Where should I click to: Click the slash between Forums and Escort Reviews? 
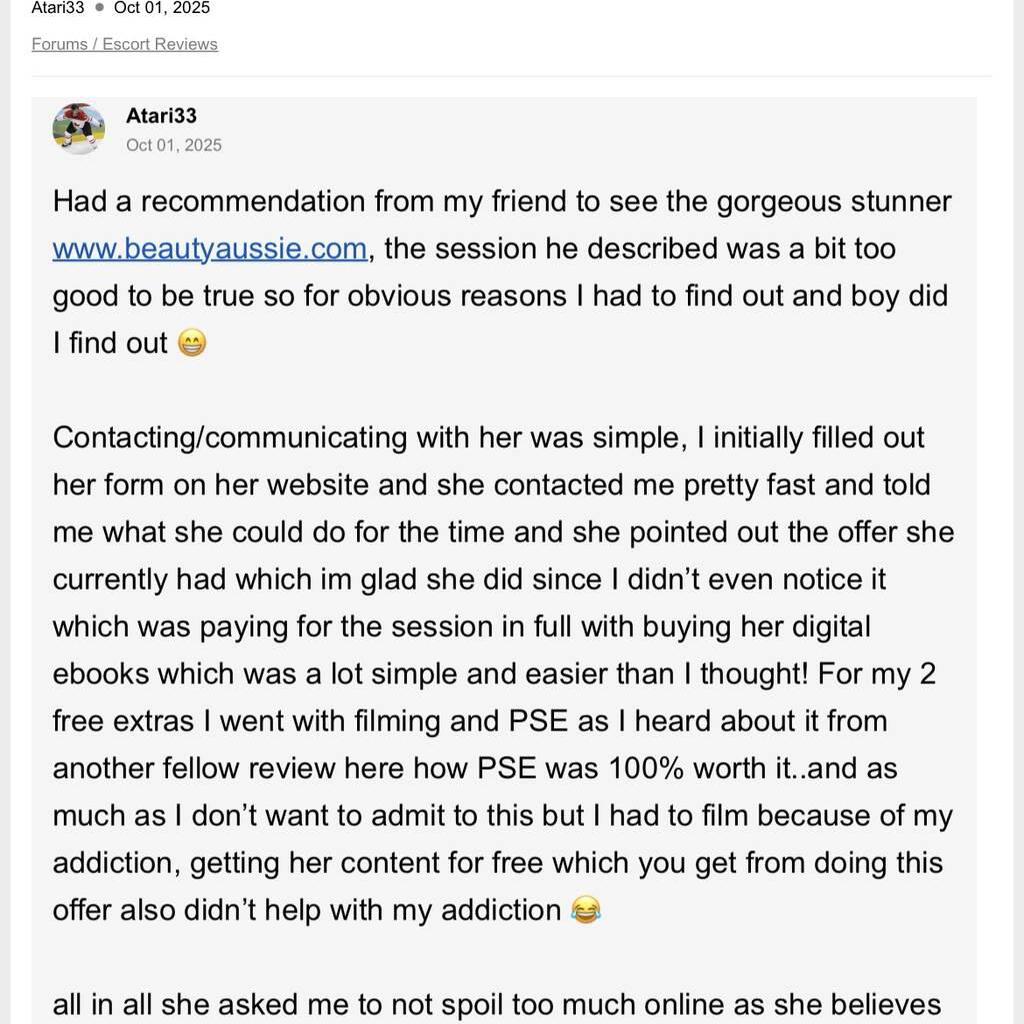(97, 44)
